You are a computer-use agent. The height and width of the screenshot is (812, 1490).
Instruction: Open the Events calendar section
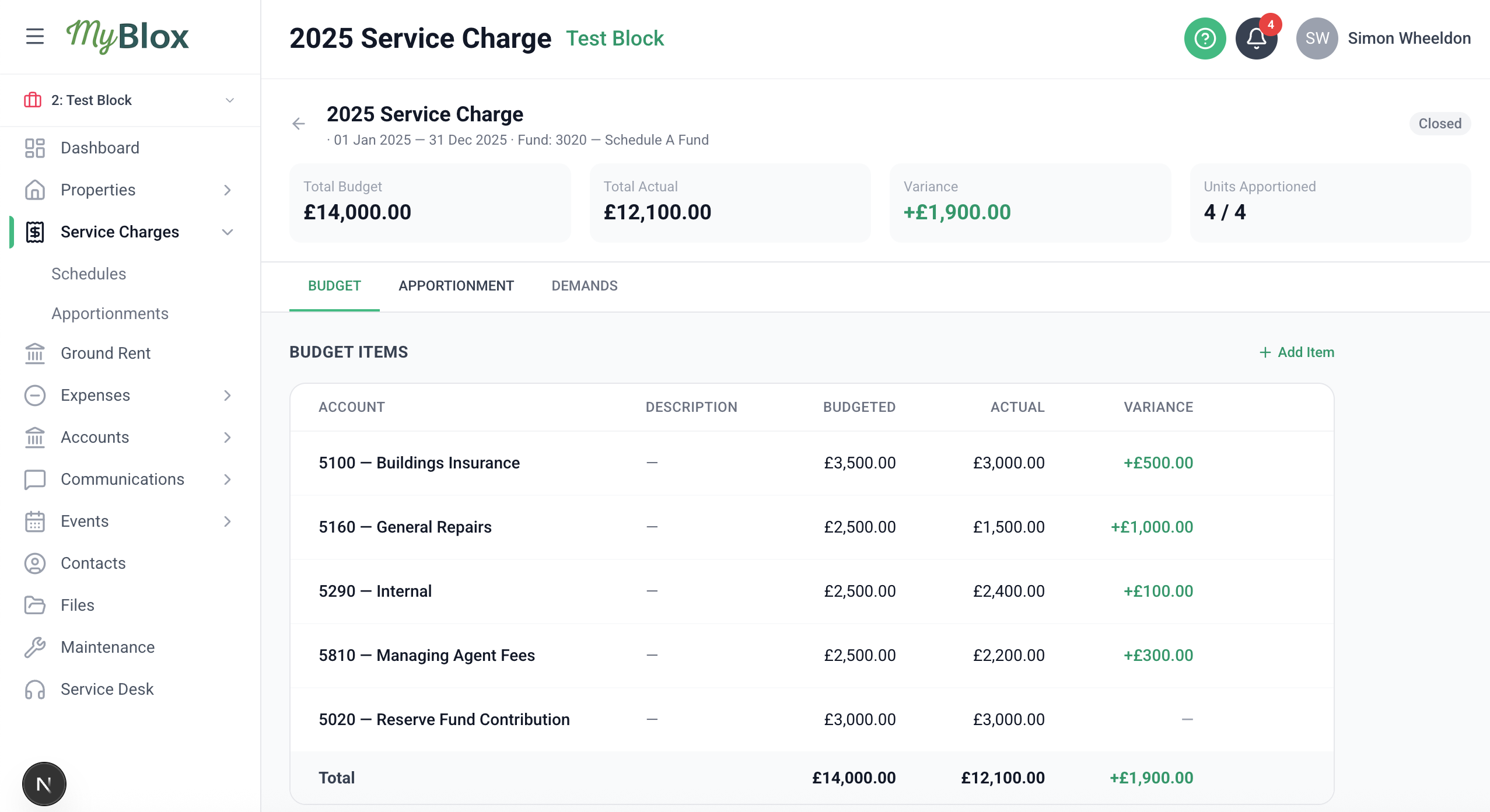(x=85, y=521)
